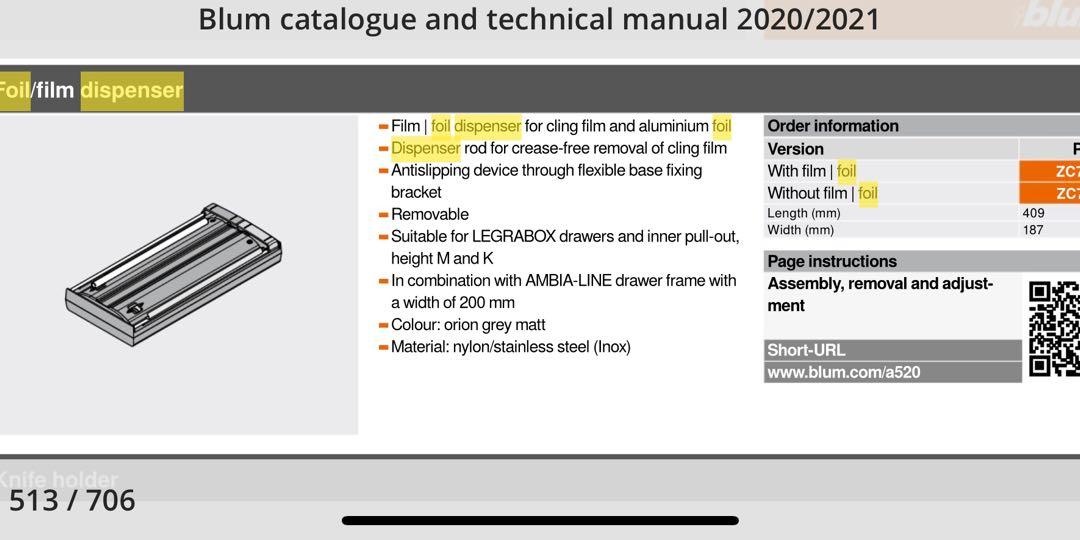Tap the Short-URL label
1080x540 pixels.
(x=806, y=350)
